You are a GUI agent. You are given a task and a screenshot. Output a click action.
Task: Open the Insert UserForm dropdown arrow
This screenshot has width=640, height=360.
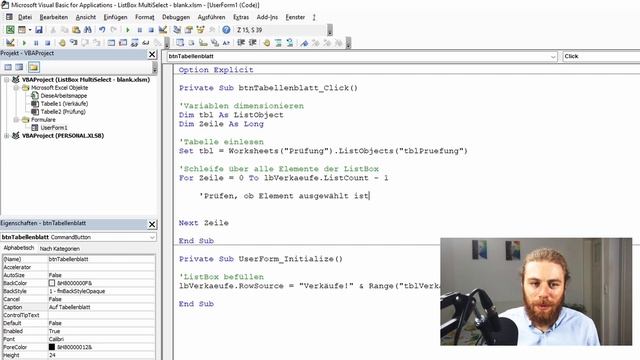coord(30,30)
